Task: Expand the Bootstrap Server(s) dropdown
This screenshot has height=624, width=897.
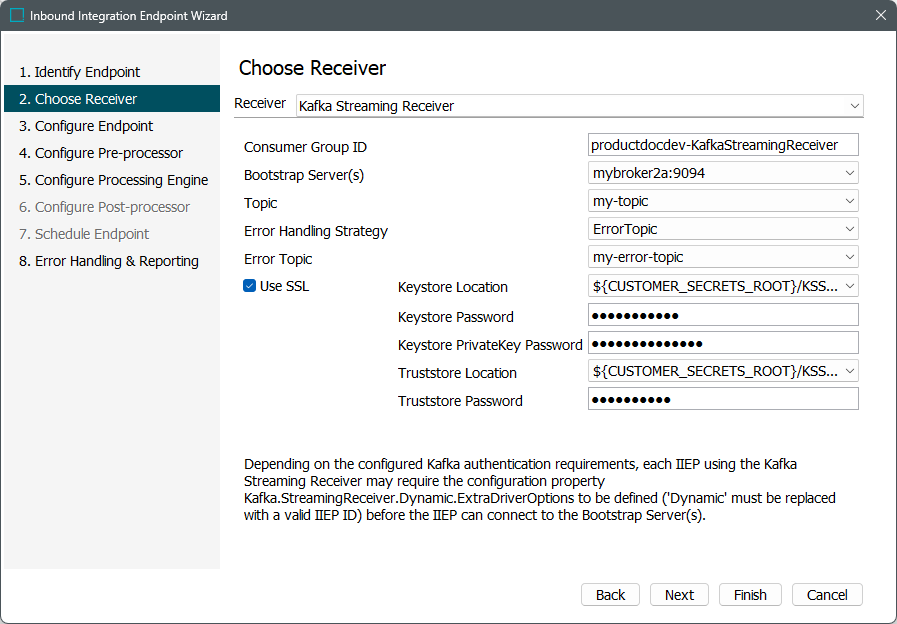Action: [x=848, y=174]
